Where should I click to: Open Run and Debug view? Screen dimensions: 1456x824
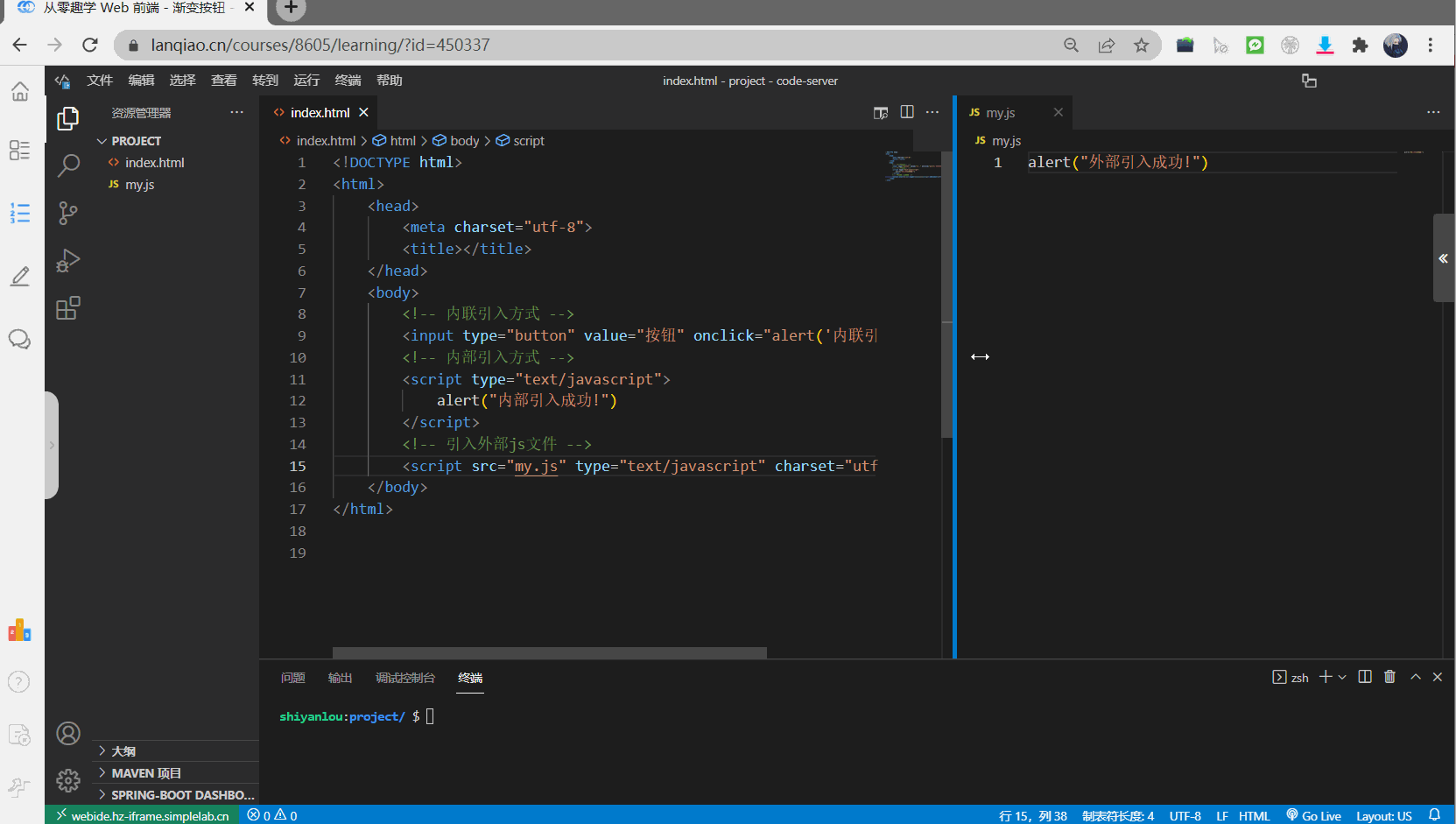click(67, 261)
